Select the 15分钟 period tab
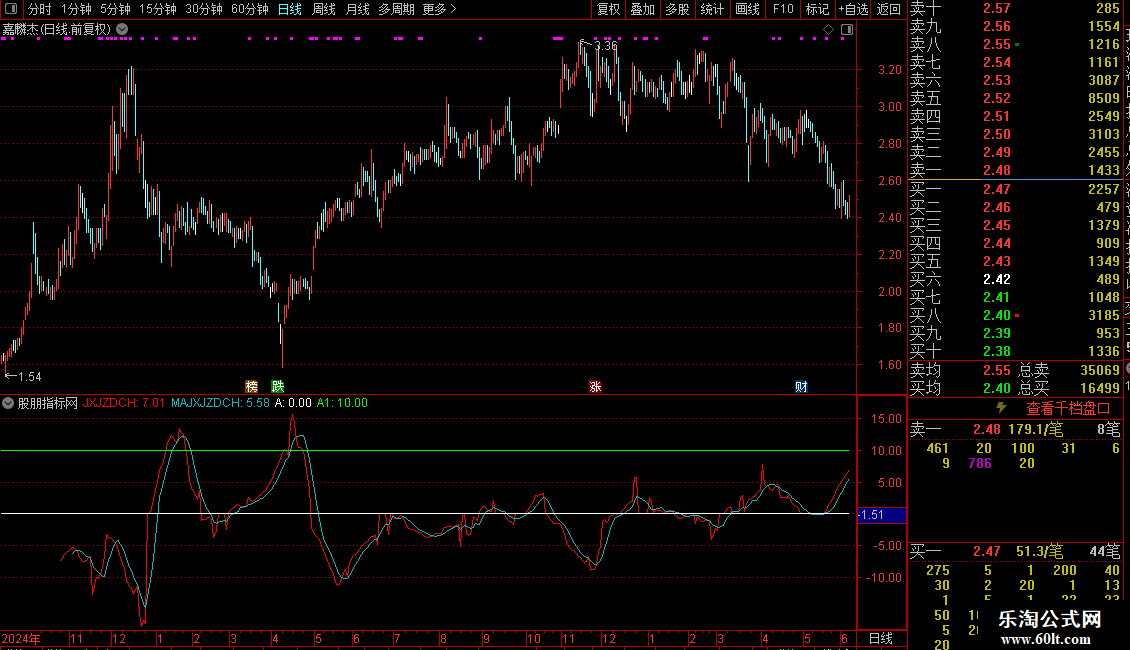Viewport: 1130px width, 650px height. pyautogui.click(x=158, y=9)
